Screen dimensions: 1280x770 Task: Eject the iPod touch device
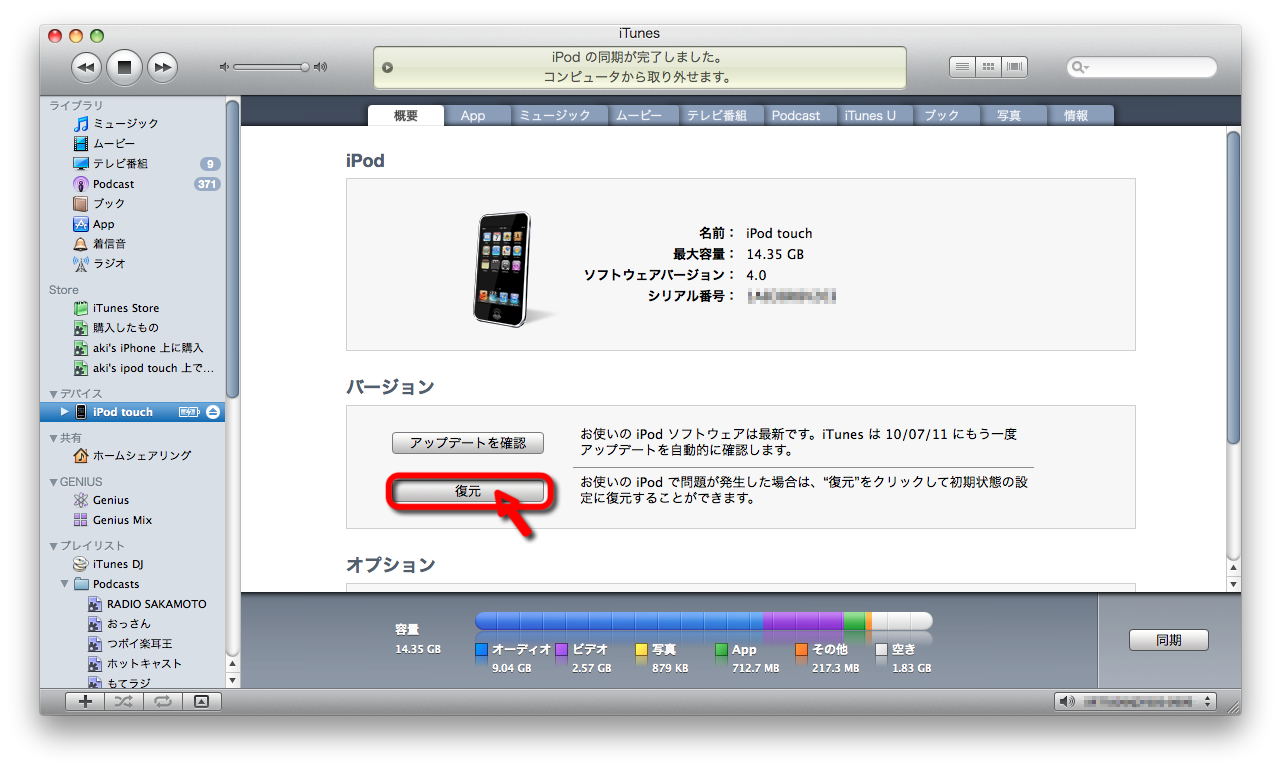click(x=213, y=412)
